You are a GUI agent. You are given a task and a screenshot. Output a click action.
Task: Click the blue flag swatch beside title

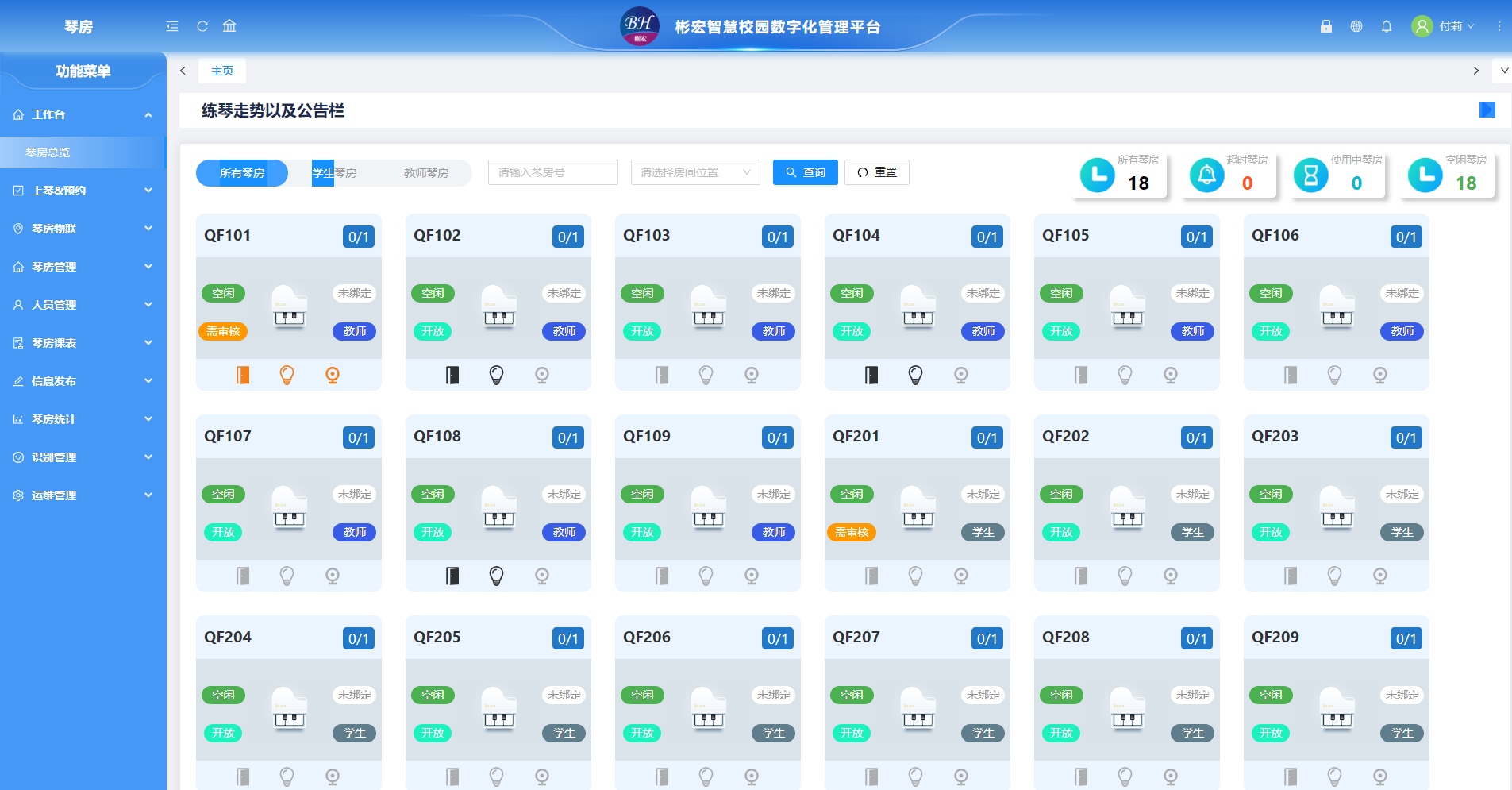(1487, 110)
